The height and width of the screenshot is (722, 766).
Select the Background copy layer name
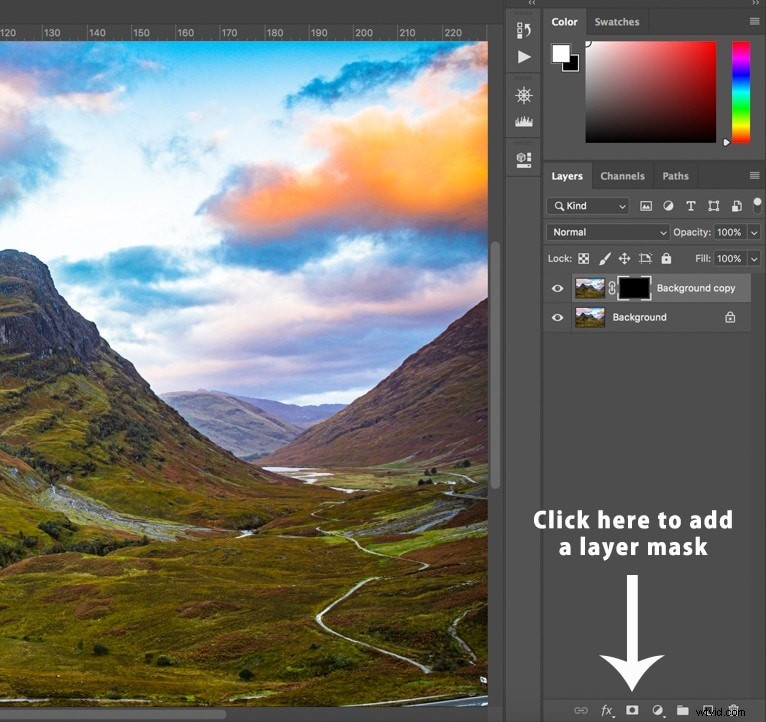tap(696, 288)
